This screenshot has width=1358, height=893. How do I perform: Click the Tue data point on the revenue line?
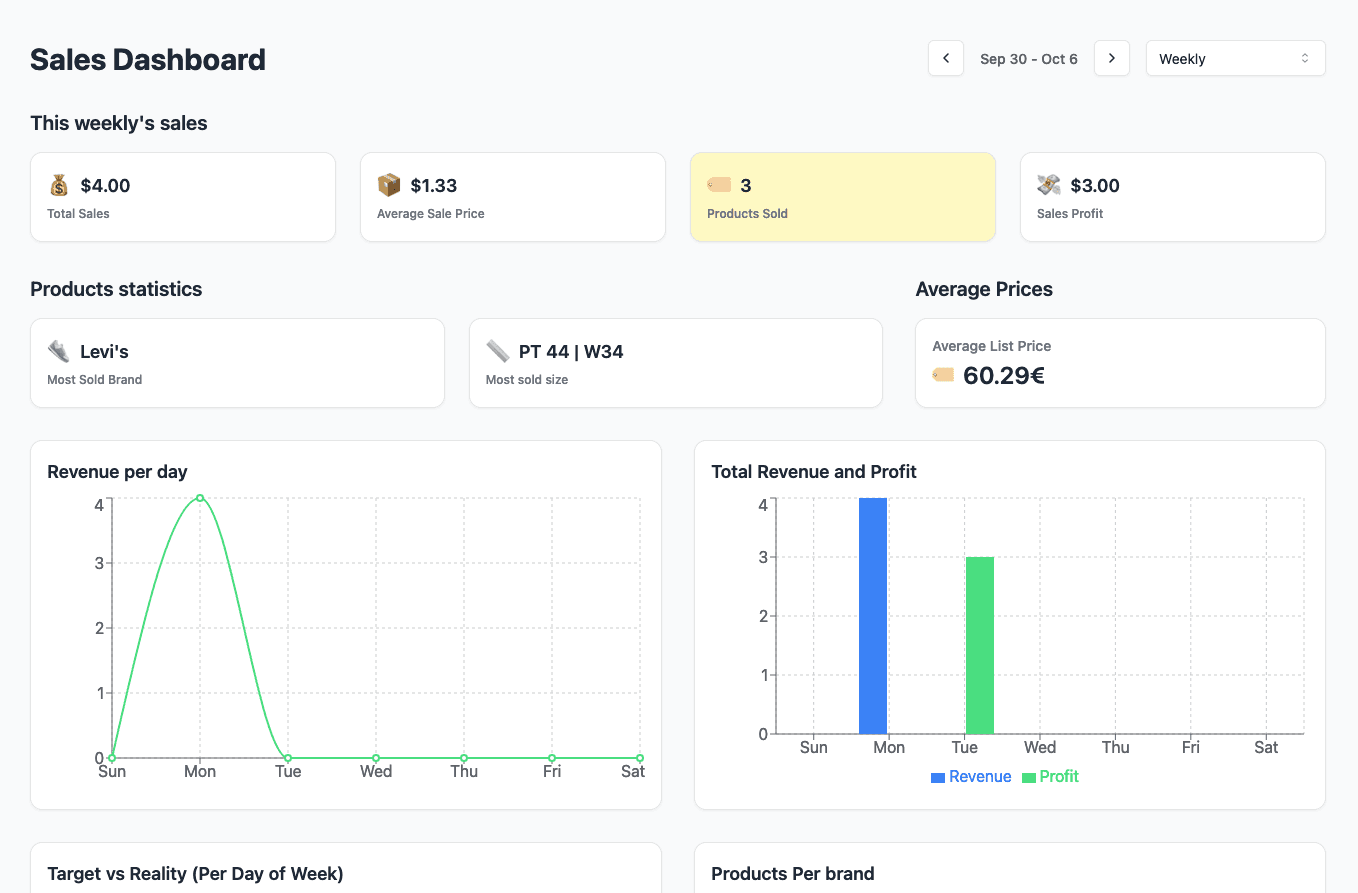coord(288,758)
